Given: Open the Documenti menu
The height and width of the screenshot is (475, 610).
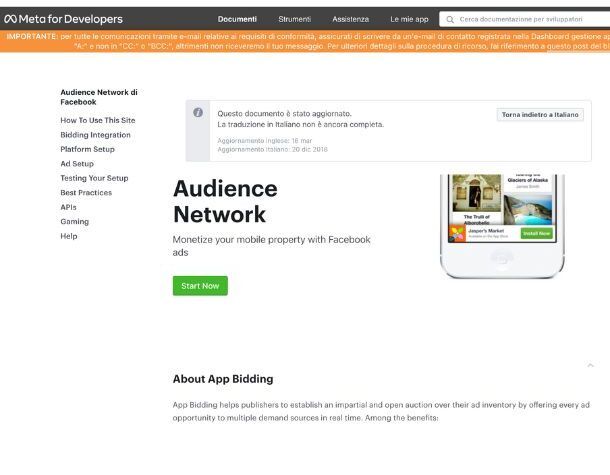Looking at the screenshot, I should tap(237, 19).
